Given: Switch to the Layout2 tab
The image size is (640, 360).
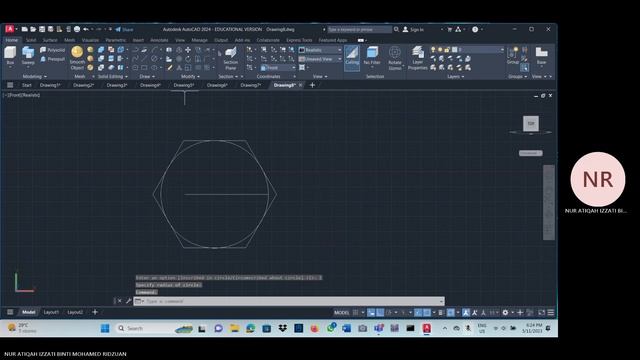Looking at the screenshot, I should coord(75,312).
